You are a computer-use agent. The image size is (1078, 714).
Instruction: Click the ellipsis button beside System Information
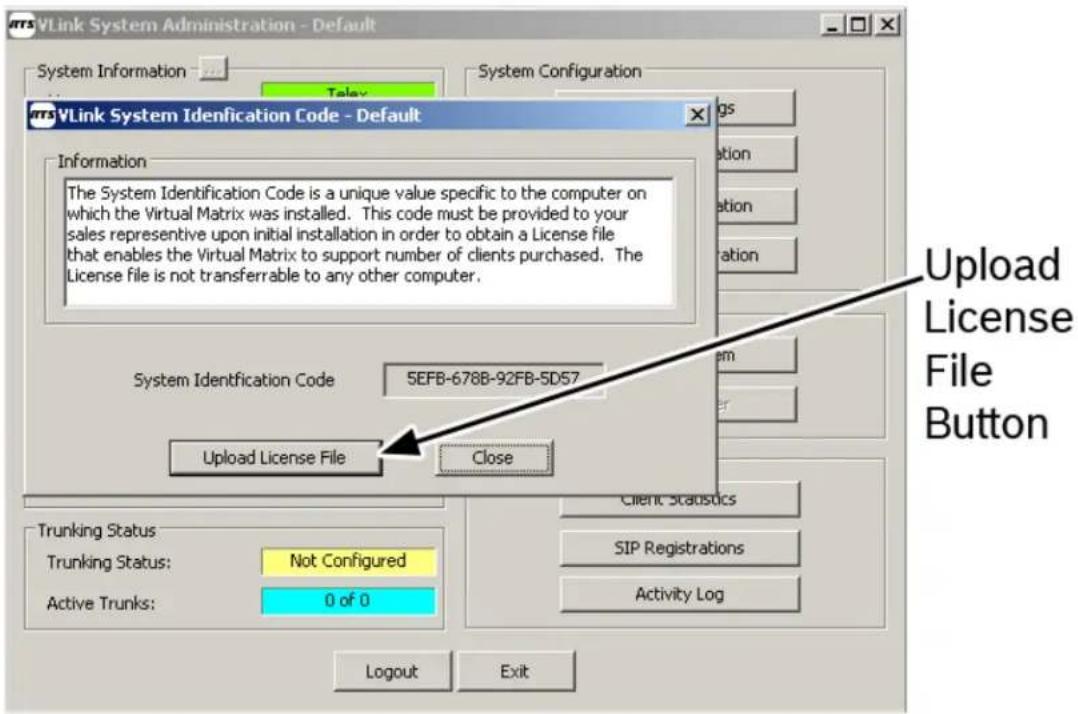coord(213,69)
